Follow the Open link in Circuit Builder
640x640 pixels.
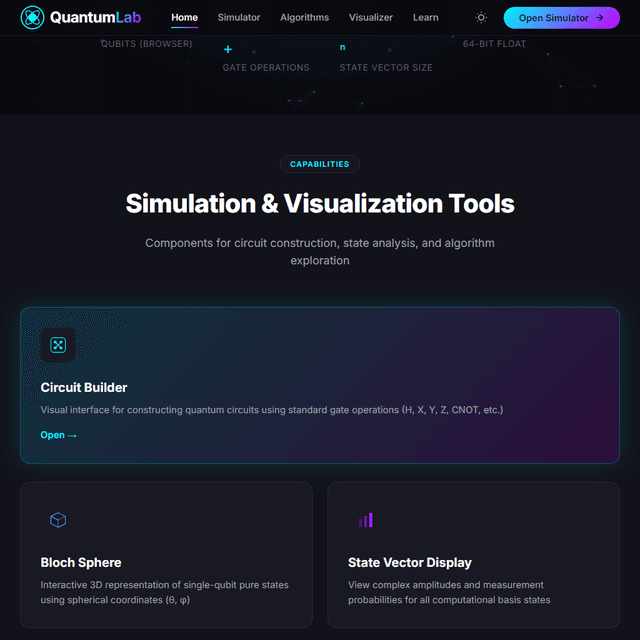click(58, 435)
